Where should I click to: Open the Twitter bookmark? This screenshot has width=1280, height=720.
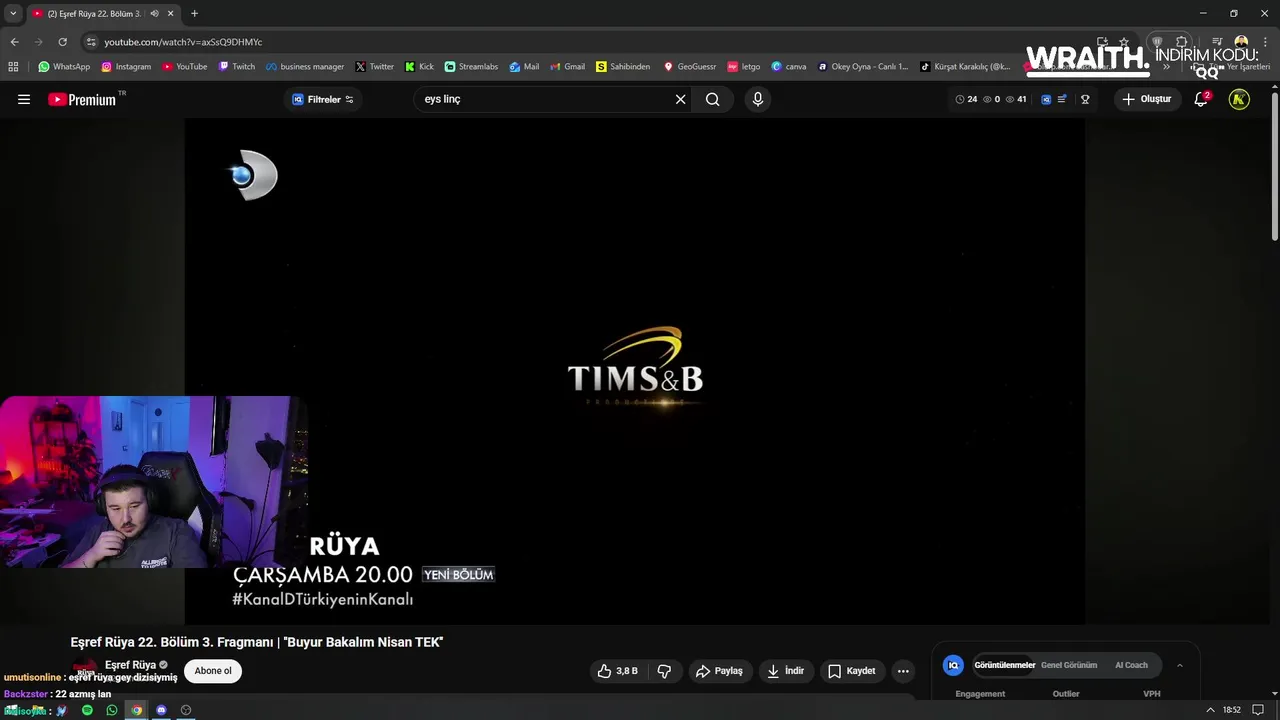point(375,67)
